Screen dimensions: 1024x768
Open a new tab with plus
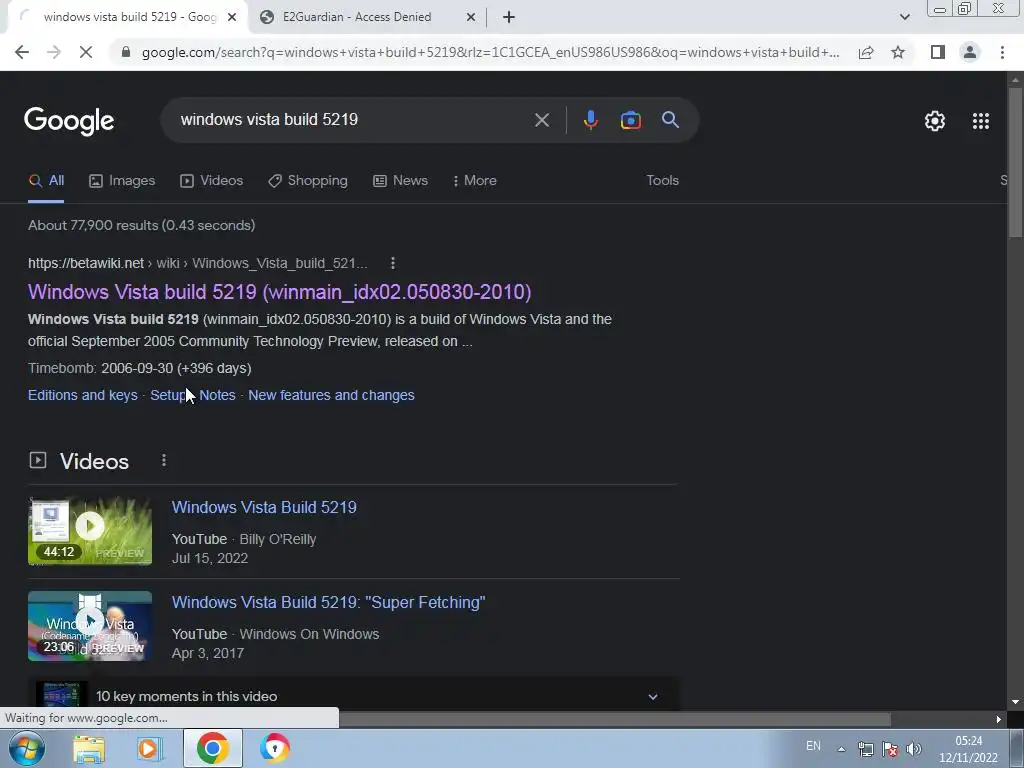click(x=509, y=18)
